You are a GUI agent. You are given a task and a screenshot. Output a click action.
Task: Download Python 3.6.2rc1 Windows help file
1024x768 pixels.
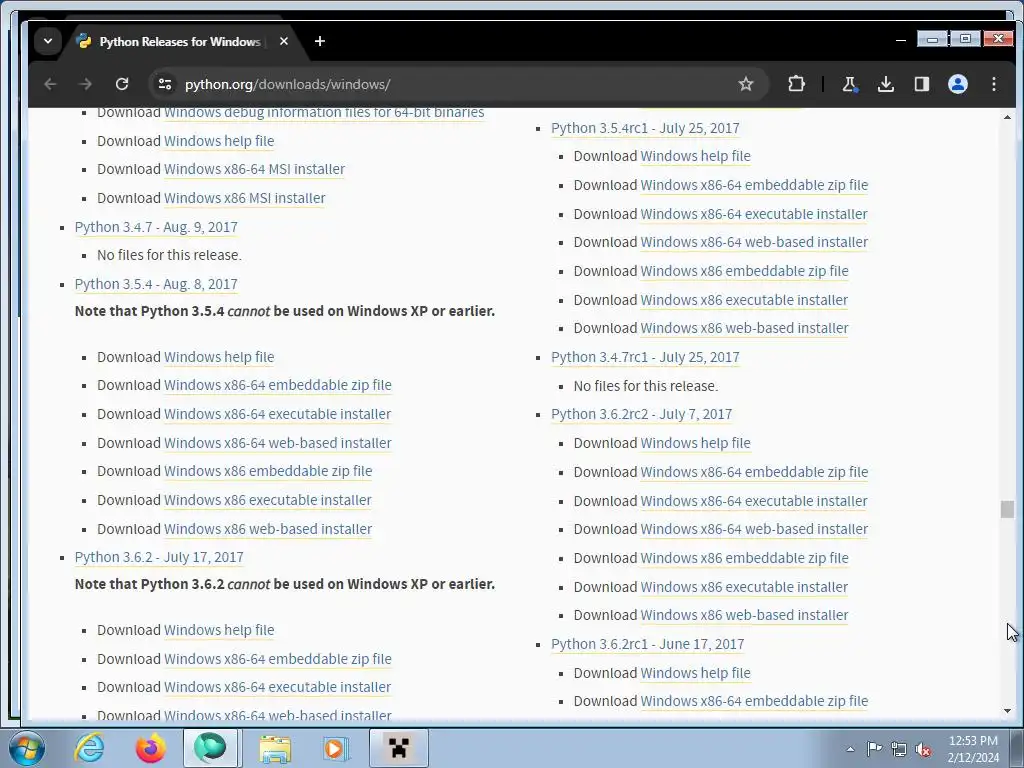(x=696, y=673)
